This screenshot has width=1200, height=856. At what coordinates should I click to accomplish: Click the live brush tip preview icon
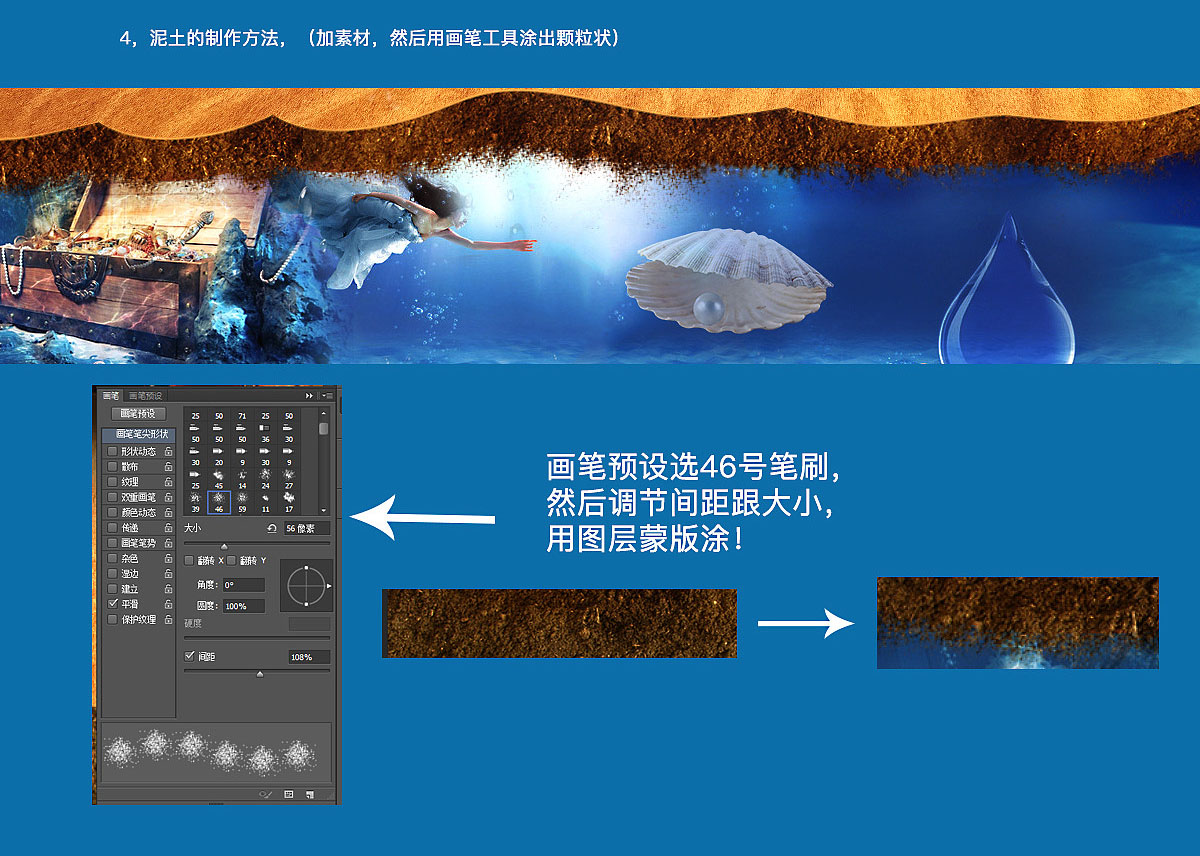[x=266, y=794]
